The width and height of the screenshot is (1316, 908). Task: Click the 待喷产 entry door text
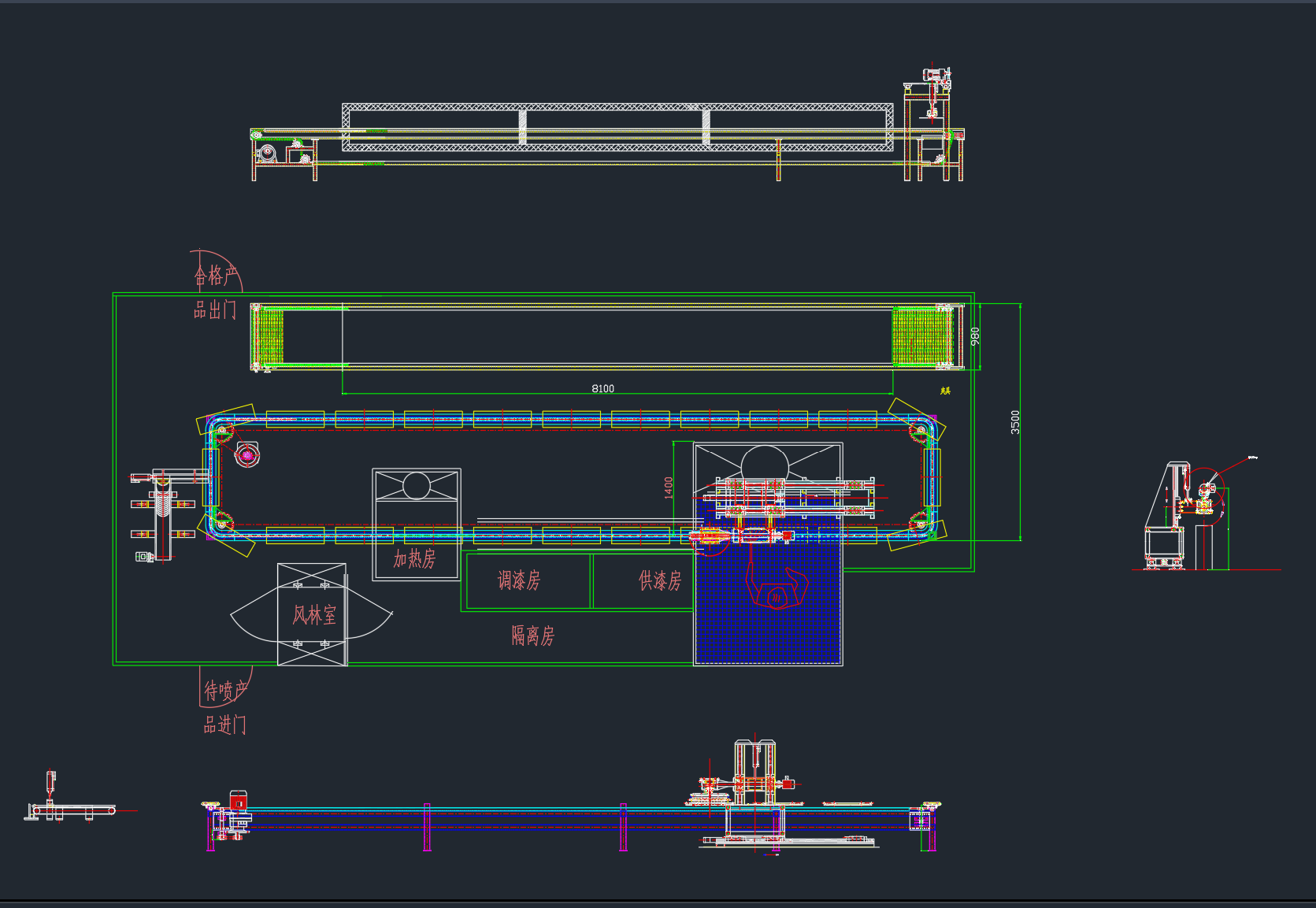226,691
